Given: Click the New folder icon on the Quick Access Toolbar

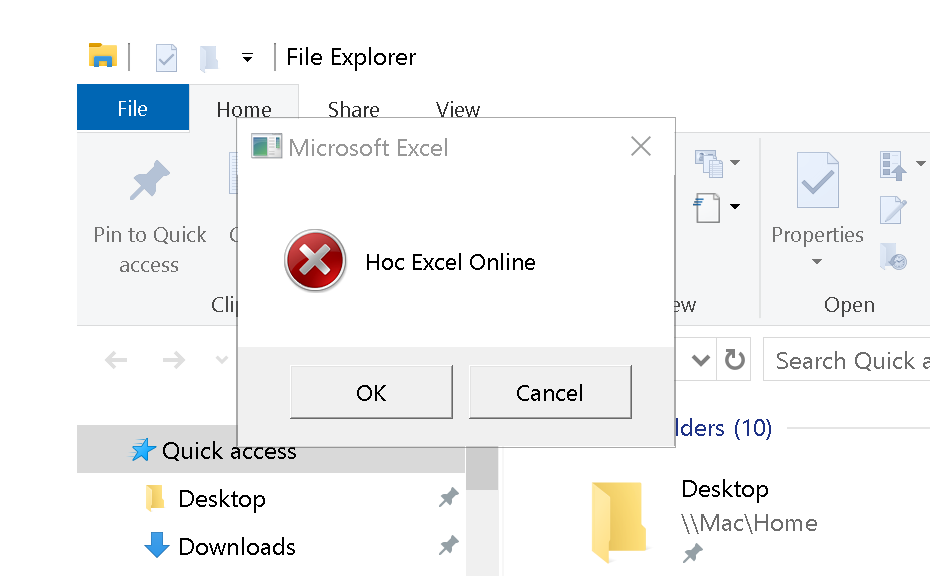Looking at the screenshot, I should pyautogui.click(x=208, y=57).
